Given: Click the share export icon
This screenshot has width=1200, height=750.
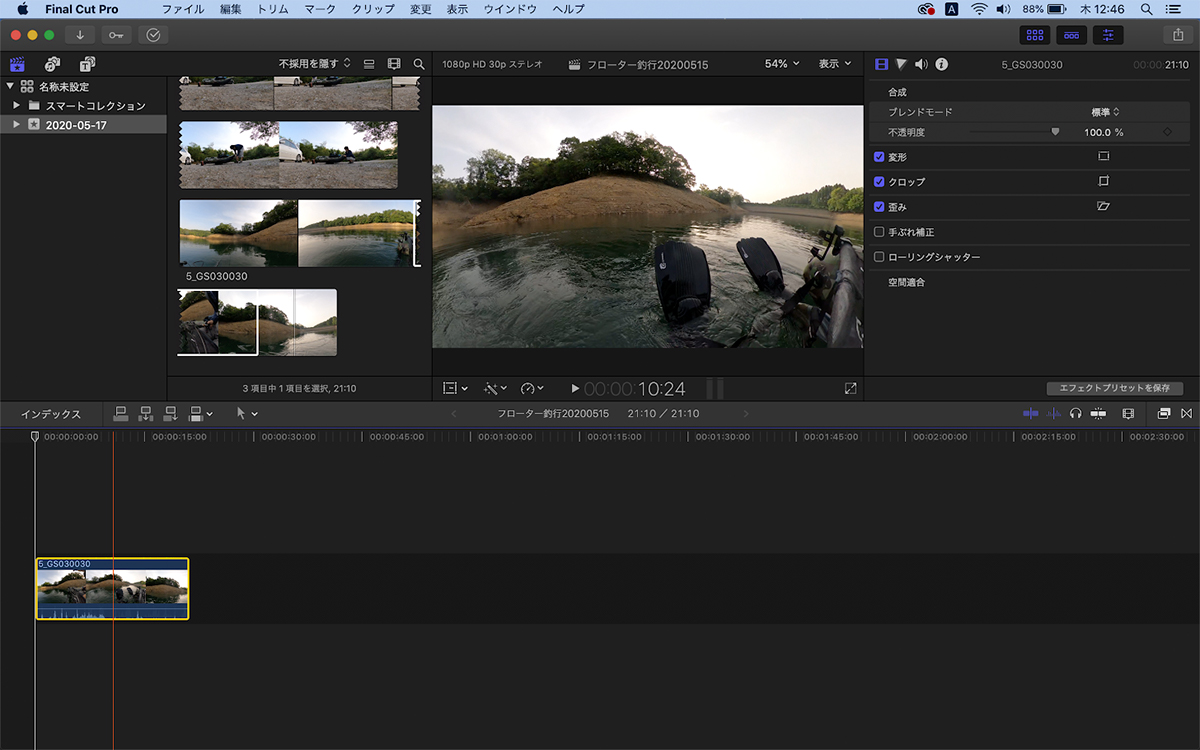Looking at the screenshot, I should [1176, 35].
